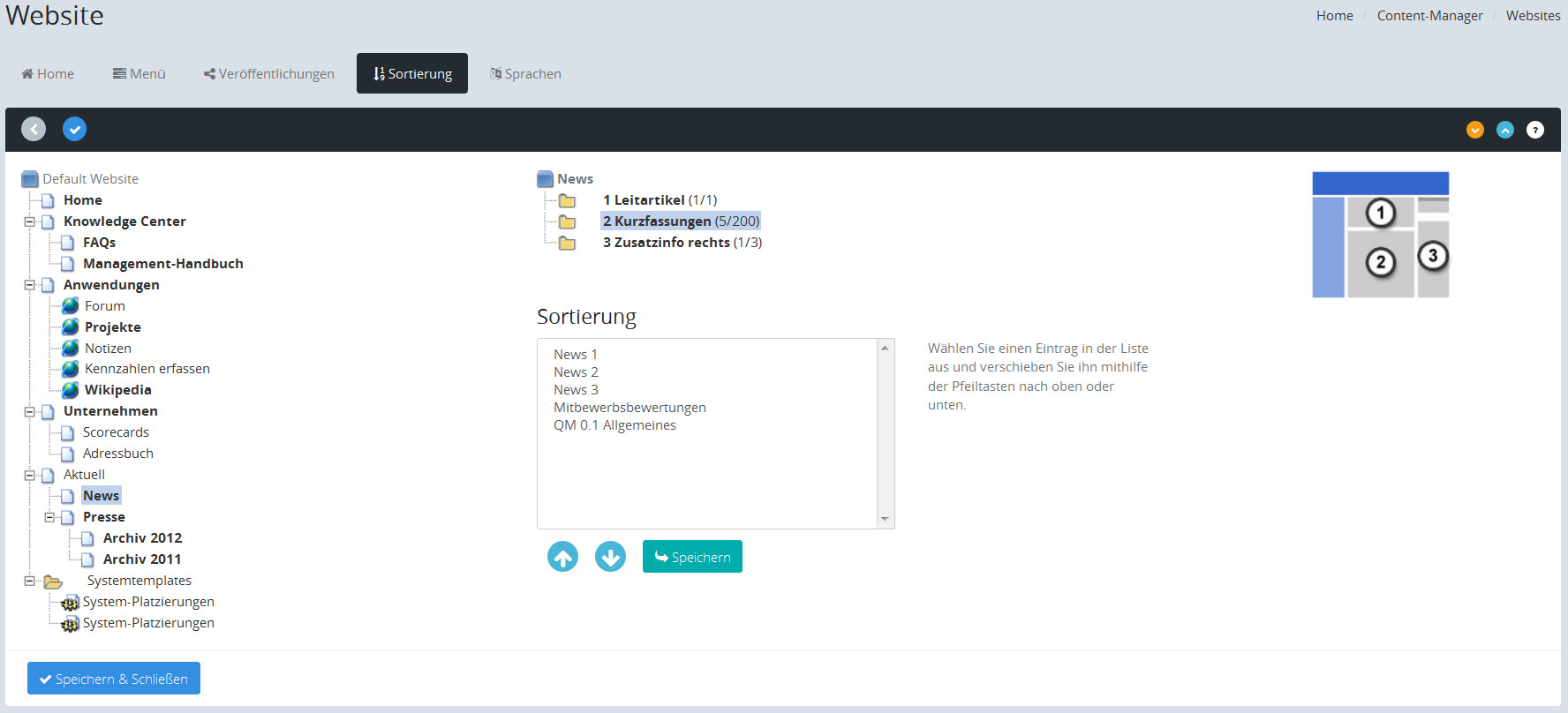1568x713 pixels.
Task: Collapse the Knowledge Center tree node
Action: pyautogui.click(x=29, y=221)
